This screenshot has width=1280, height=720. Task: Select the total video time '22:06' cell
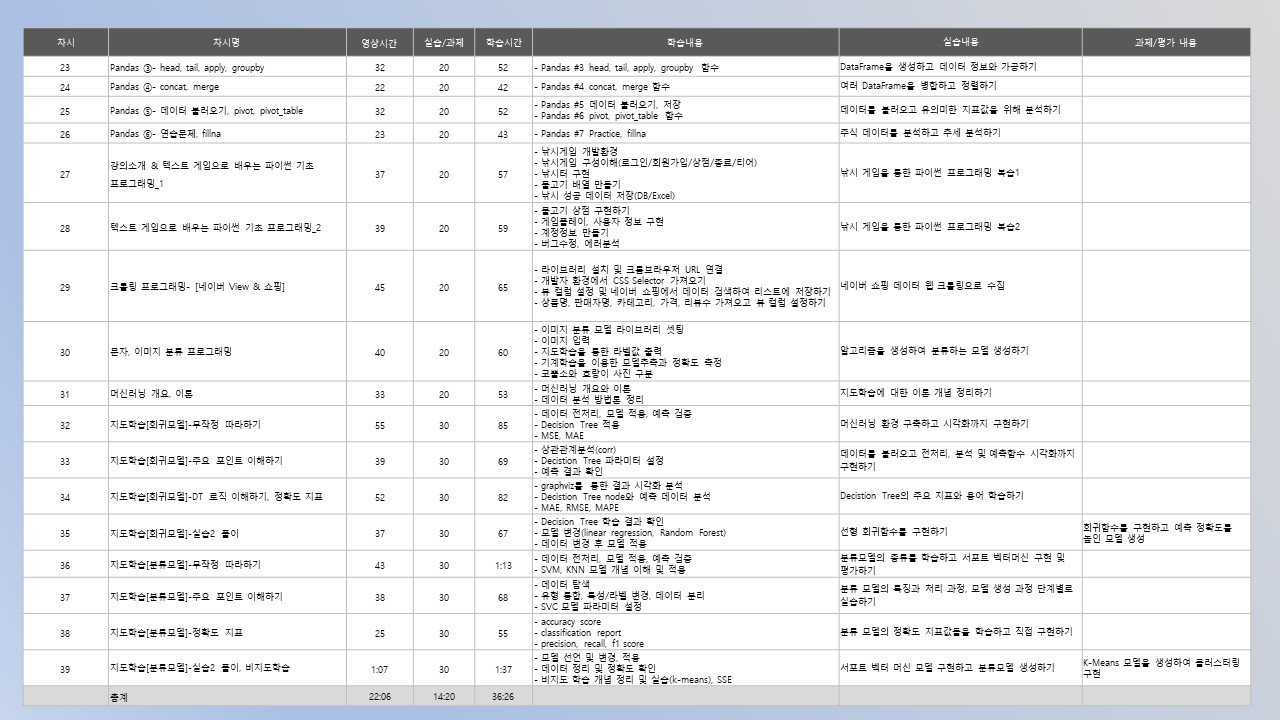[379, 696]
